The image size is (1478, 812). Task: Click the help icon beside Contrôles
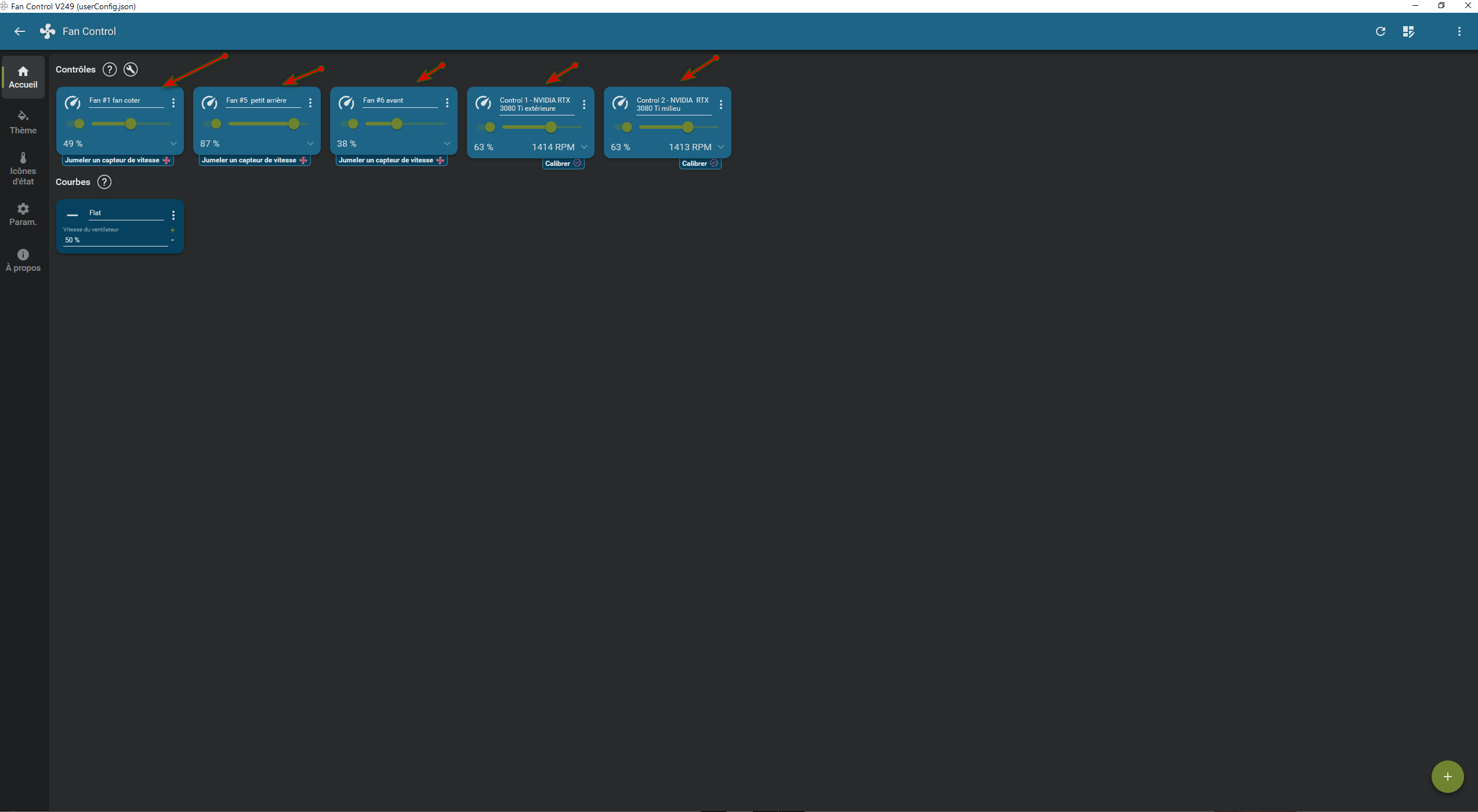[x=110, y=70]
